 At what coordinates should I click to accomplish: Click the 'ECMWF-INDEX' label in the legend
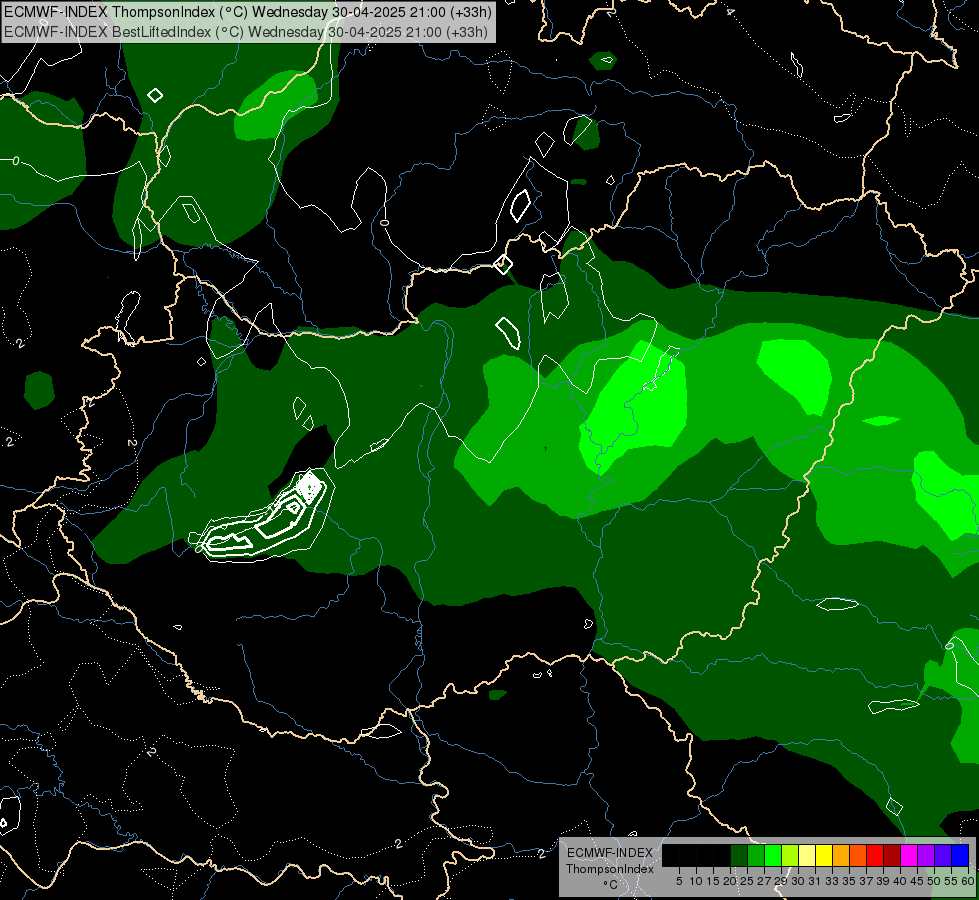coord(610,853)
